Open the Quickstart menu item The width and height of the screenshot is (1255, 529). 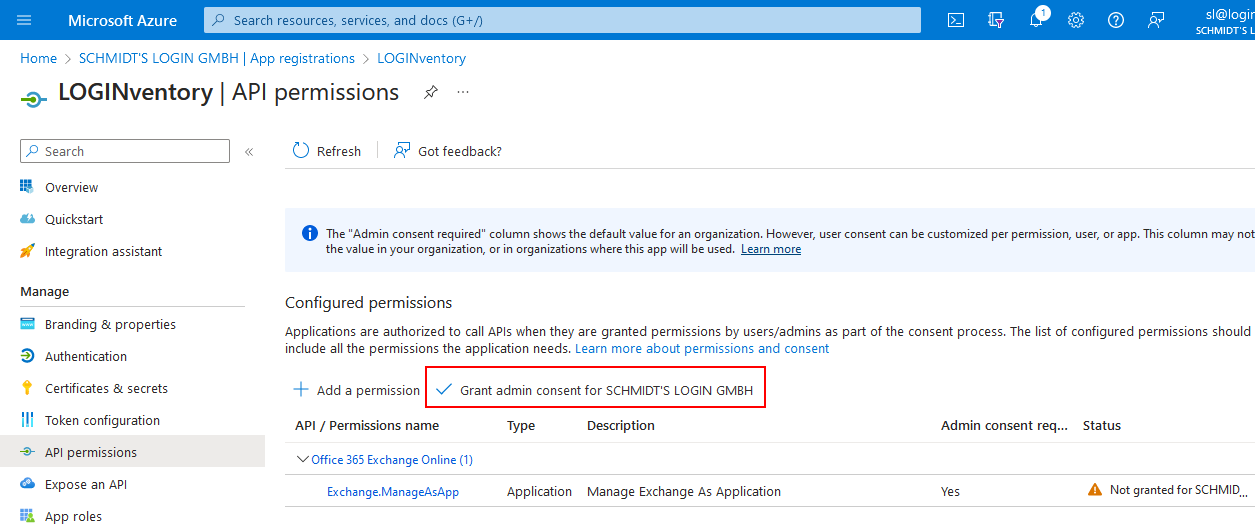tap(74, 219)
